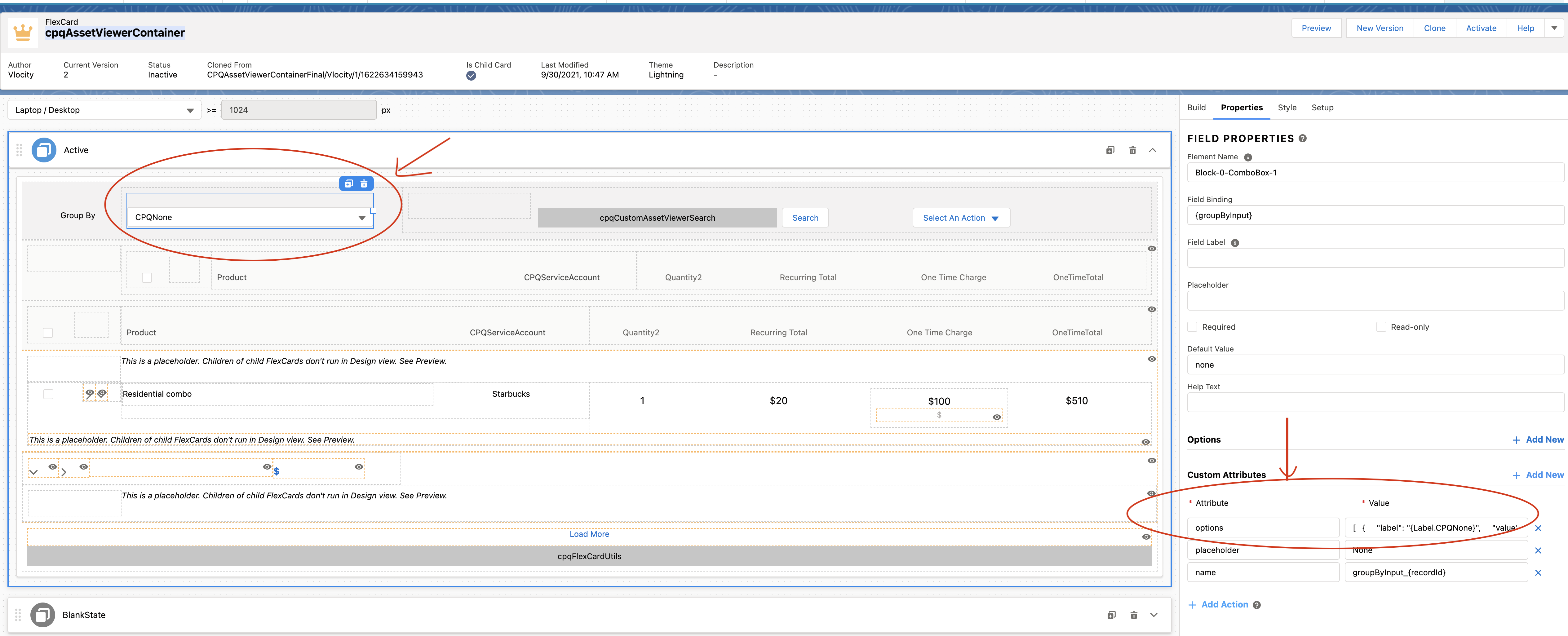Image resolution: width=1568 pixels, height=636 pixels.
Task: Toggle eye icon right of blue dollar sign
Action: point(359,467)
